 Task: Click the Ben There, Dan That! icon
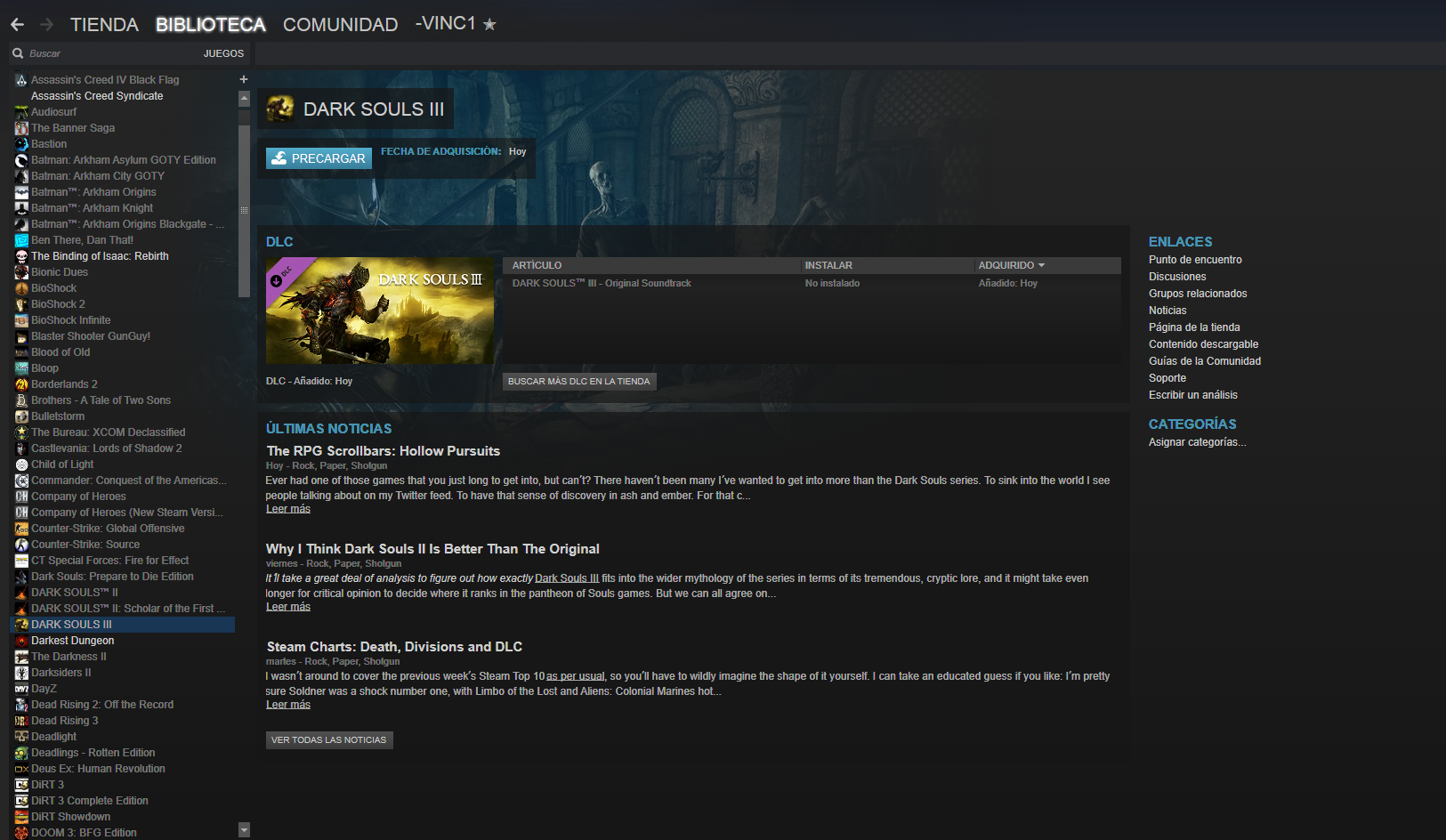point(21,240)
